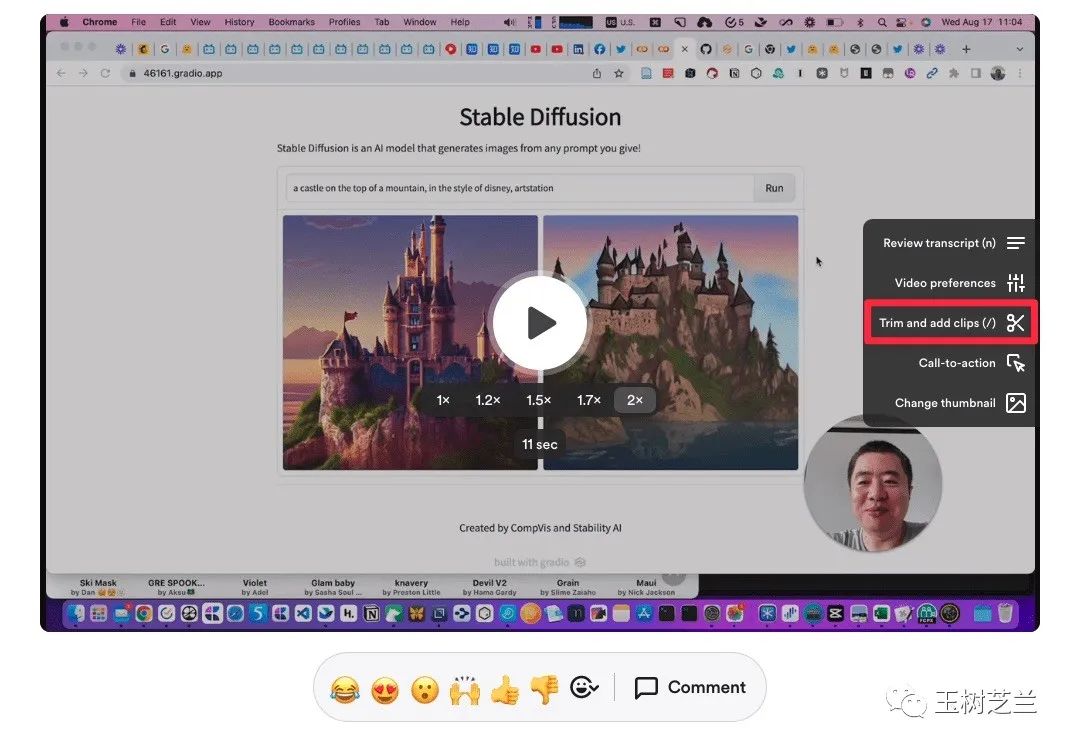Screen dimensions: 1072x749
Task: Click the Spotlight search icon in menu bar
Action: (882, 22)
